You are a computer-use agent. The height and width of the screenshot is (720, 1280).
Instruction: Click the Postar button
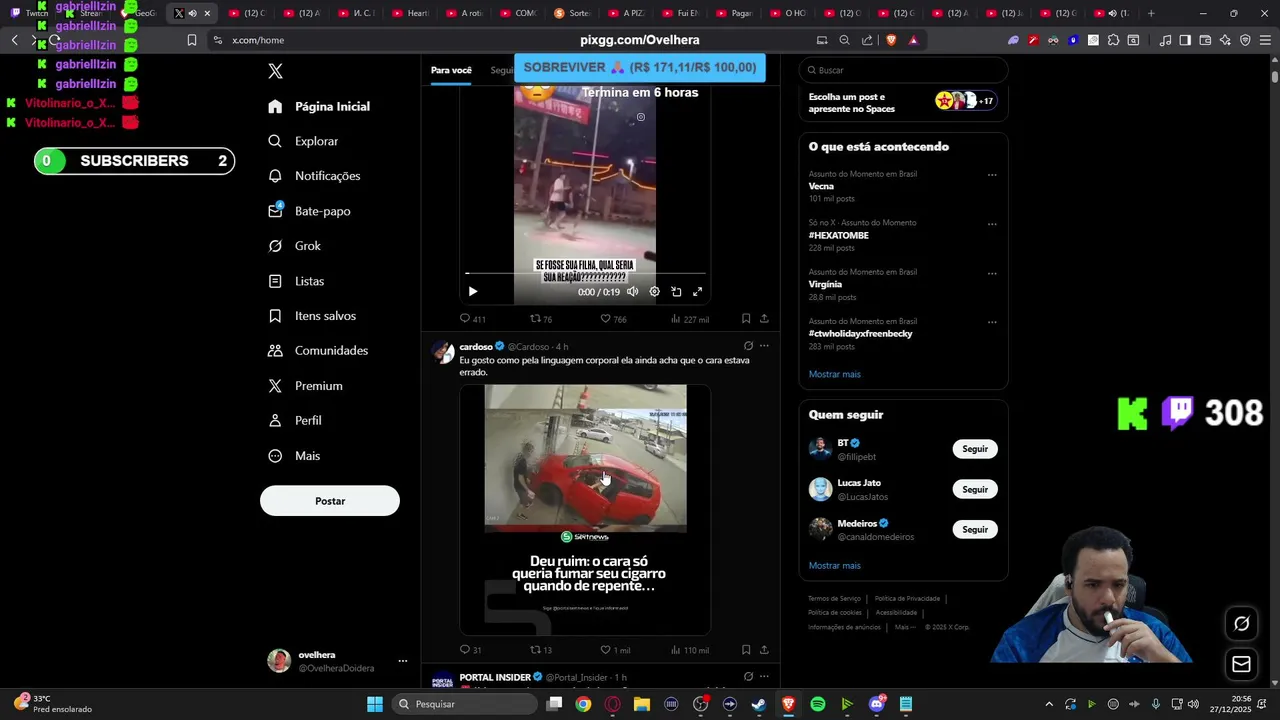[x=330, y=501]
